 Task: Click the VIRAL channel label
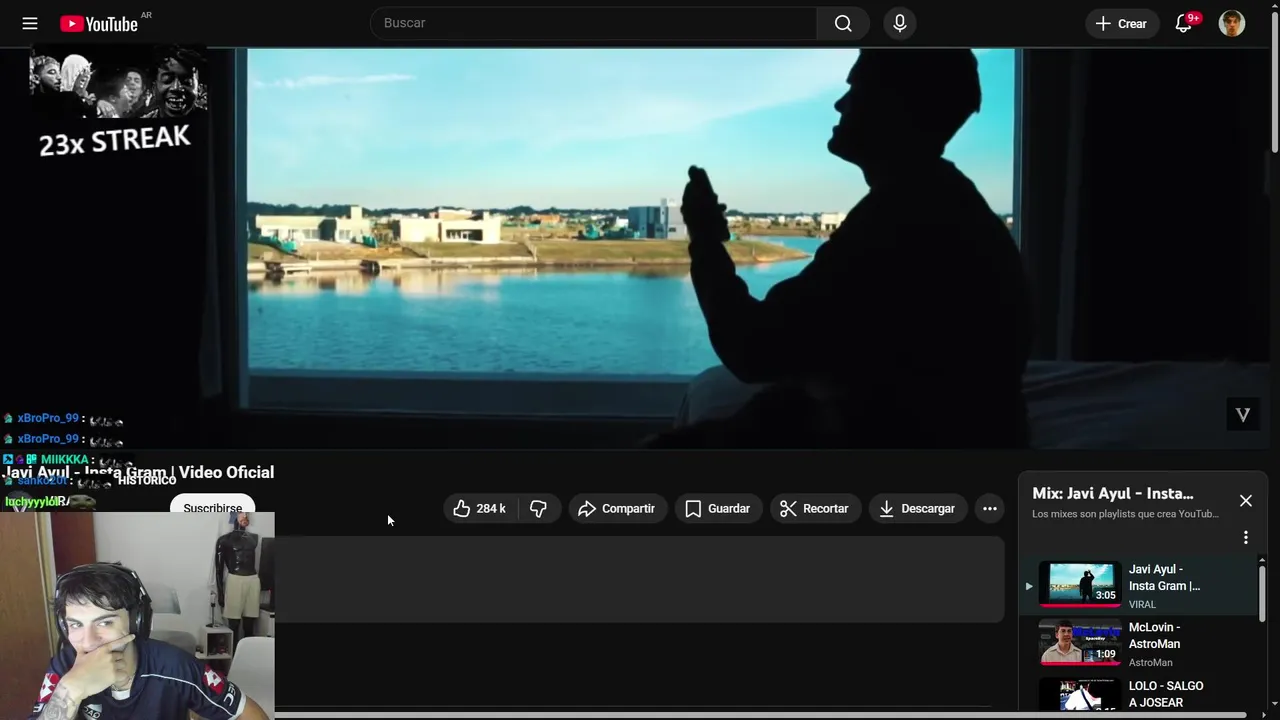pyautogui.click(x=1142, y=604)
